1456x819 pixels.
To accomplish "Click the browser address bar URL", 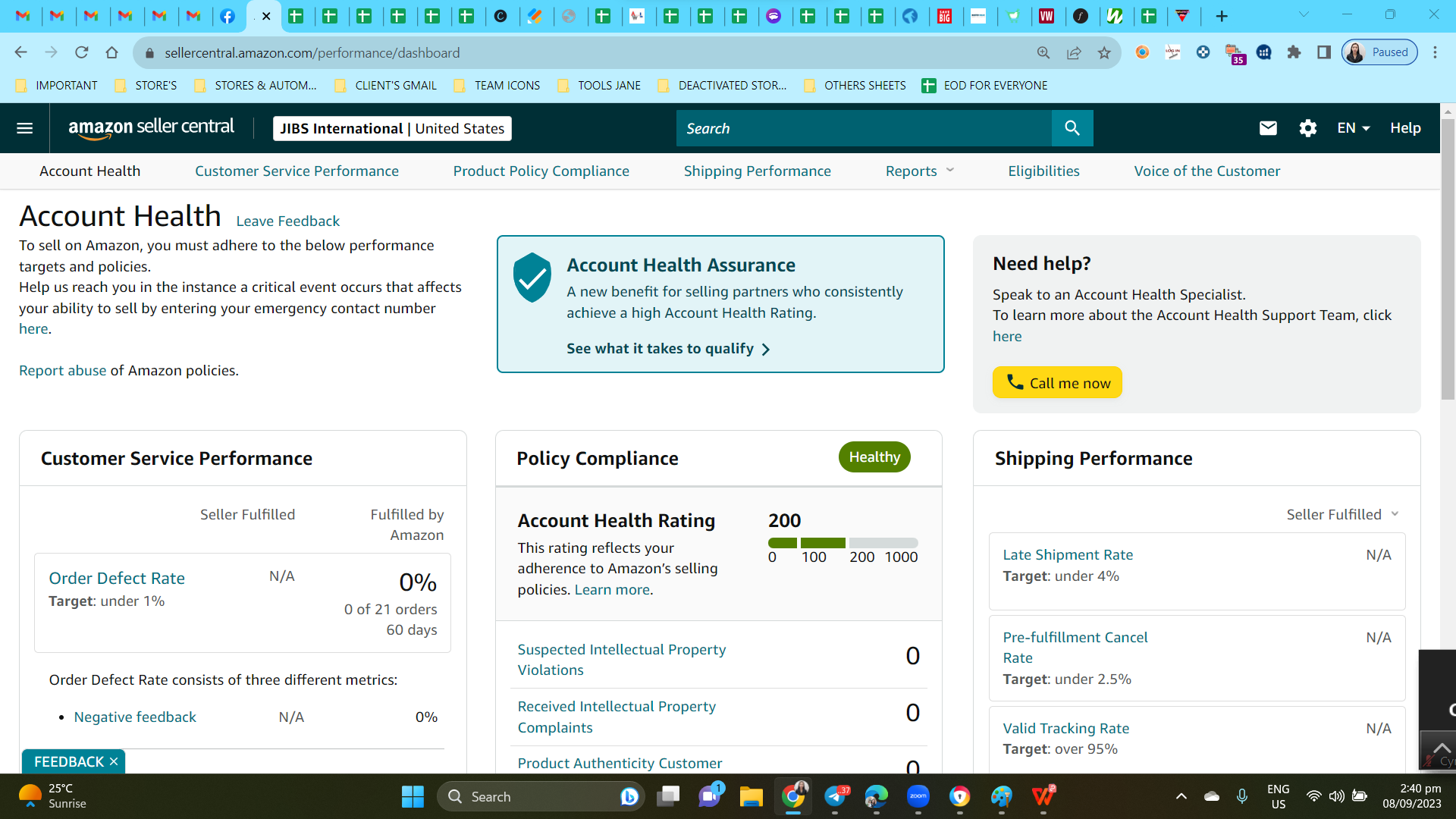I will 312,52.
